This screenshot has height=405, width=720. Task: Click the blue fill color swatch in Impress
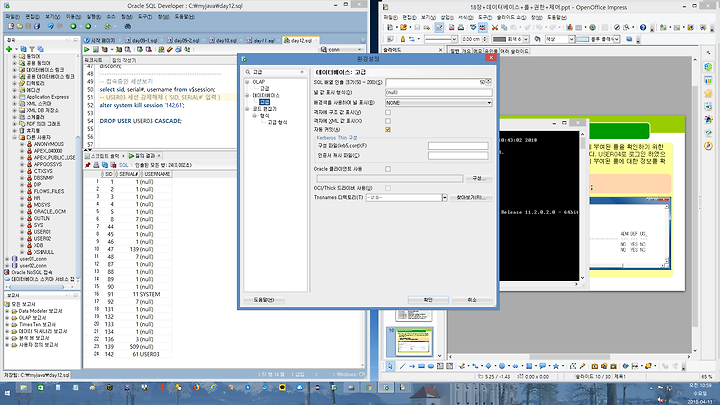click(x=583, y=39)
